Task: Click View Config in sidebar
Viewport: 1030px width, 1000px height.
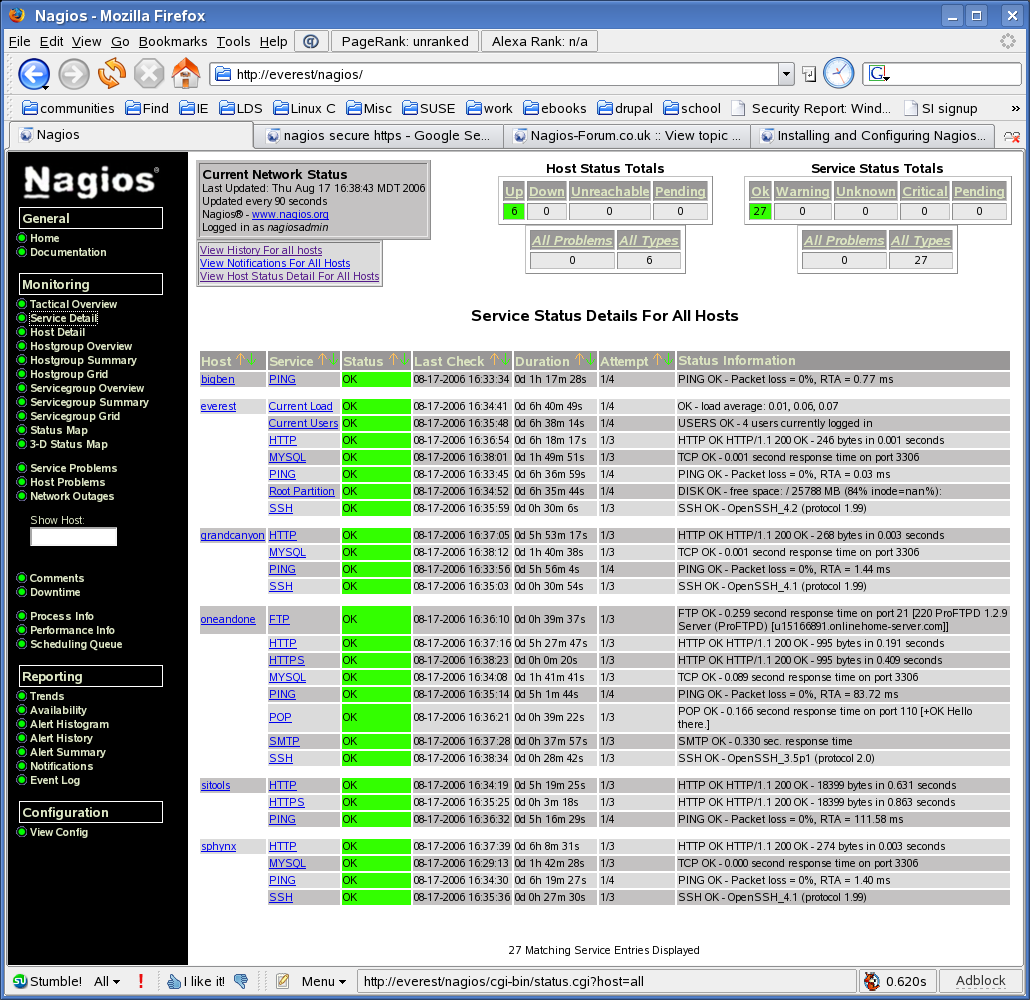Action: coord(58,832)
